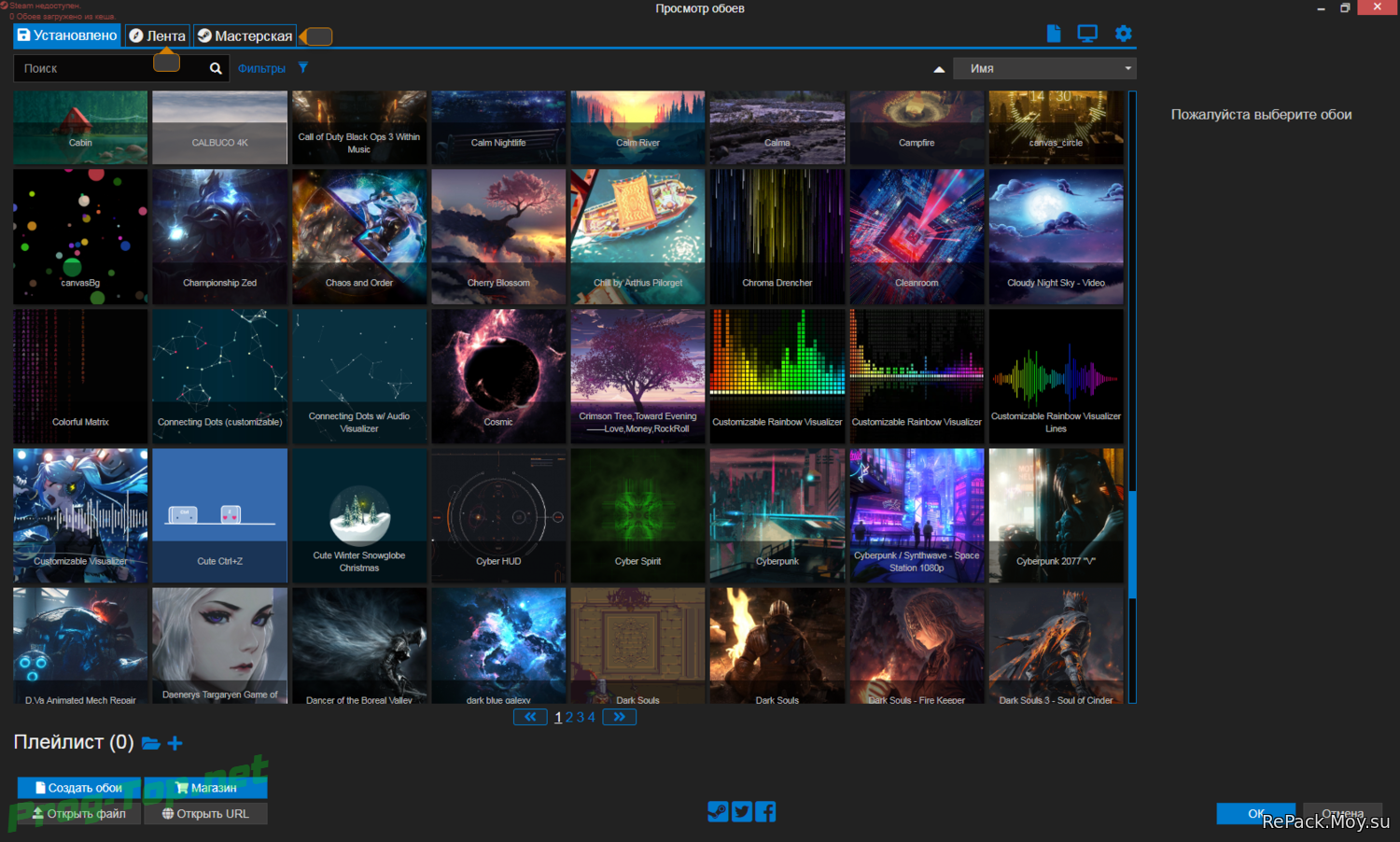Open the Steam social icon
Viewport: 1400px width, 842px height.
click(x=718, y=811)
